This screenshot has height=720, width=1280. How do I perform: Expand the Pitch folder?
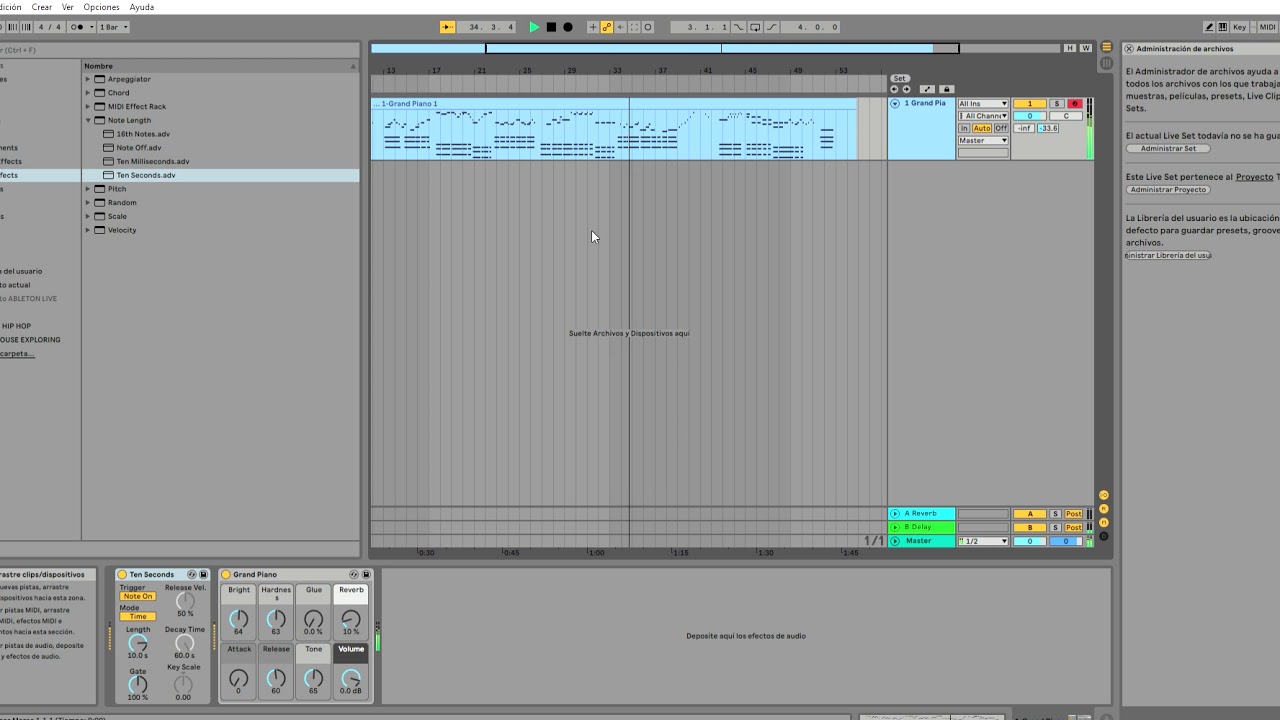[88, 189]
